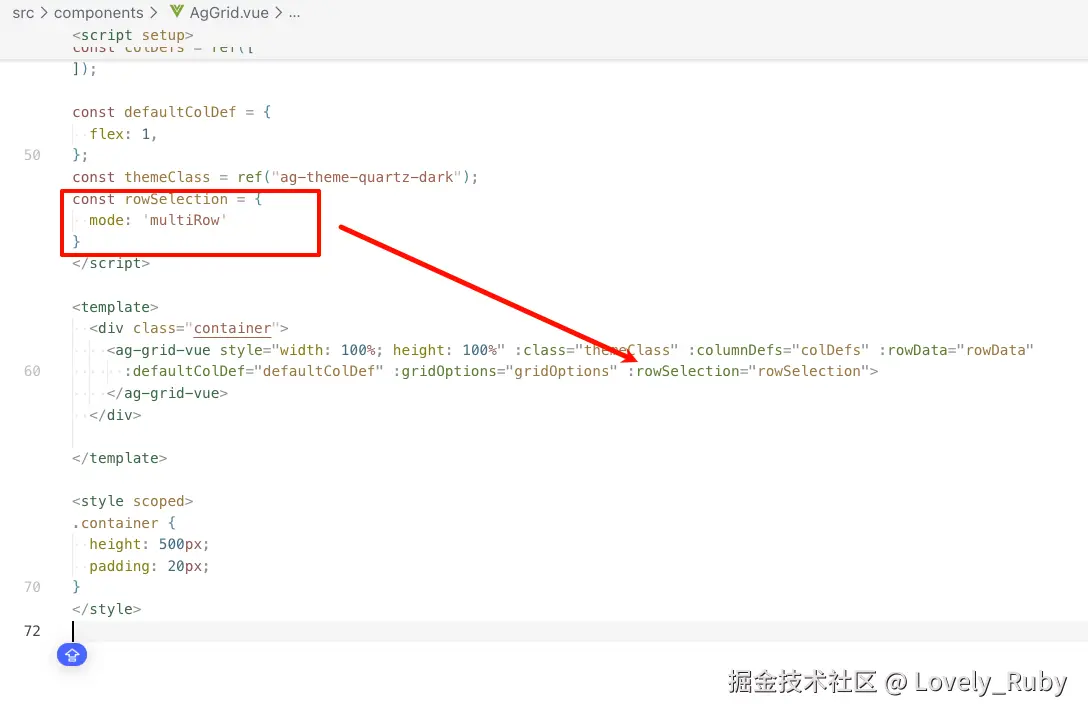Viewport: 1088px width, 717px height.
Task: Click the 'const defaultColDef = {' line
Action: [x=171, y=112]
